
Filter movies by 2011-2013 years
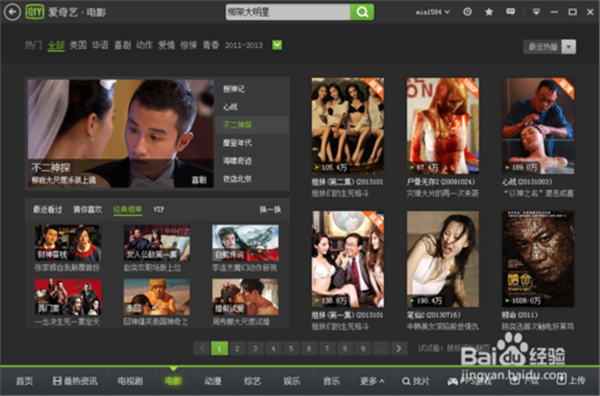pyautogui.click(x=244, y=45)
